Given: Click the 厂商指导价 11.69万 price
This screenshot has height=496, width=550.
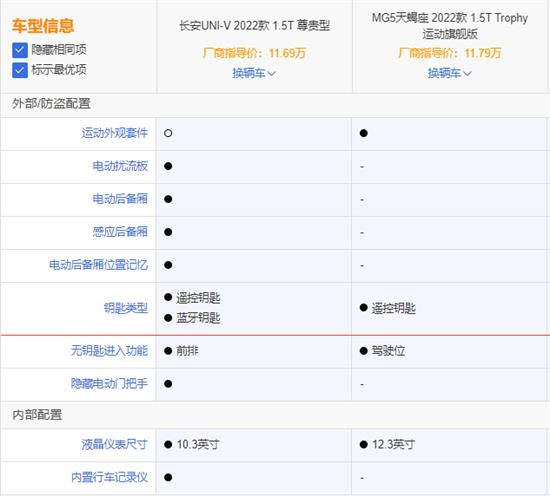Looking at the screenshot, I should point(254,53).
